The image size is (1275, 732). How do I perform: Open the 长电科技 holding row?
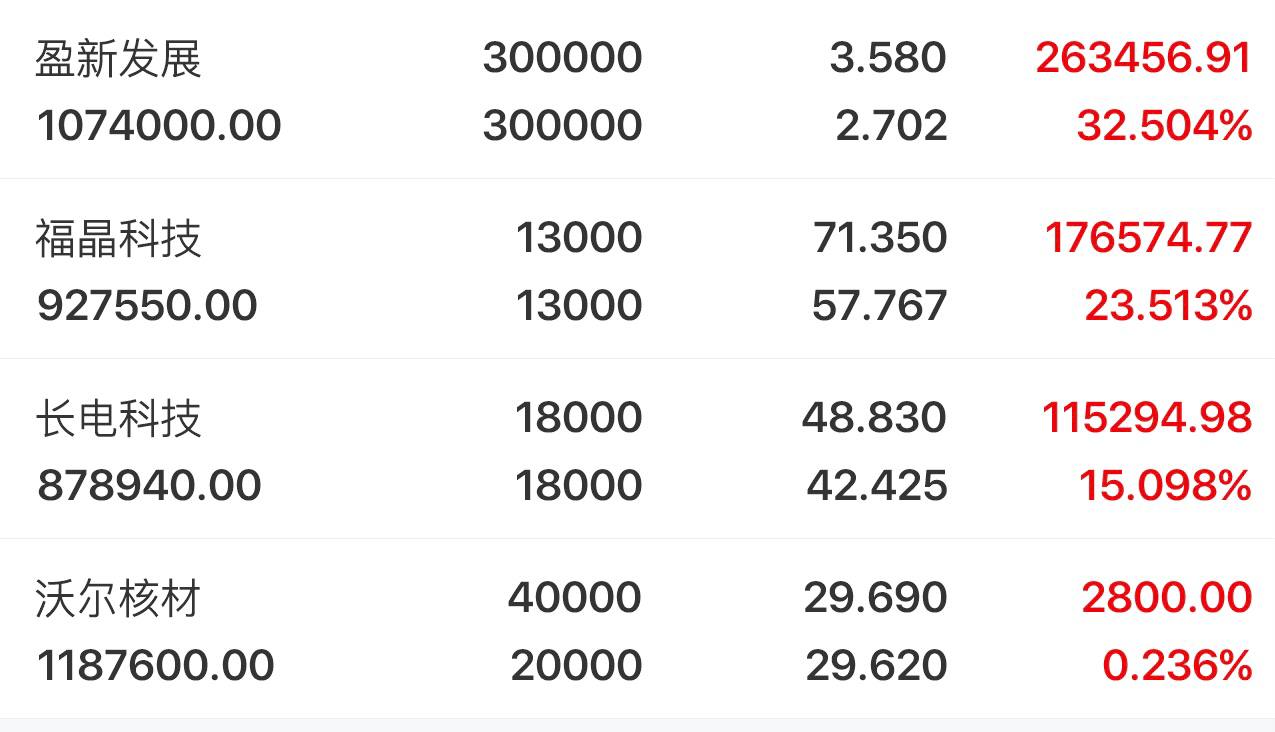coord(637,449)
